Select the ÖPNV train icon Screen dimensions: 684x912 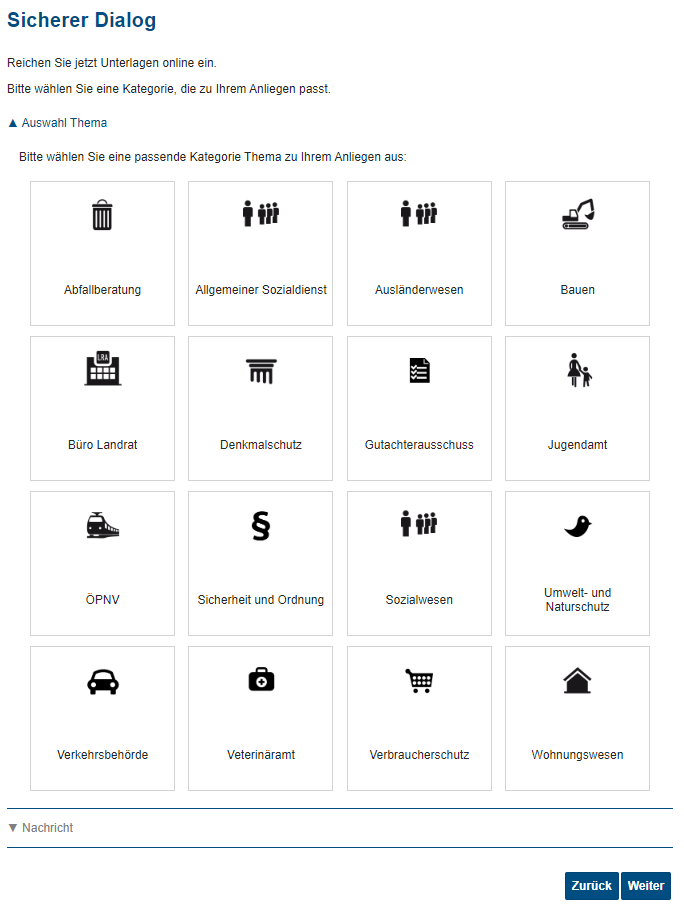(x=103, y=525)
